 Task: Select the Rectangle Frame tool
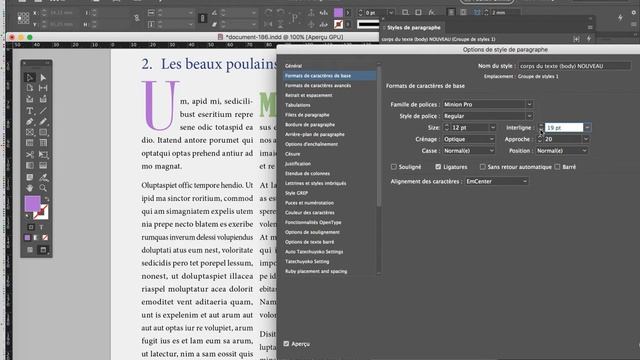tap(30, 132)
